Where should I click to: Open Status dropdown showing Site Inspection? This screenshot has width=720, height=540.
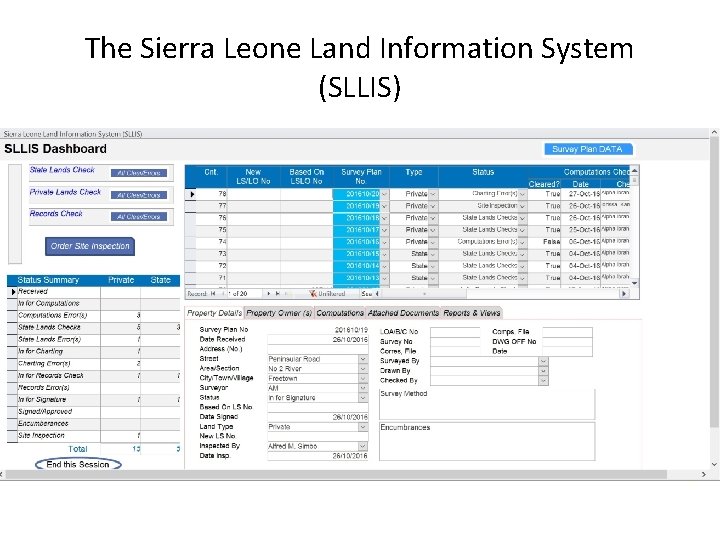[x=522, y=206]
